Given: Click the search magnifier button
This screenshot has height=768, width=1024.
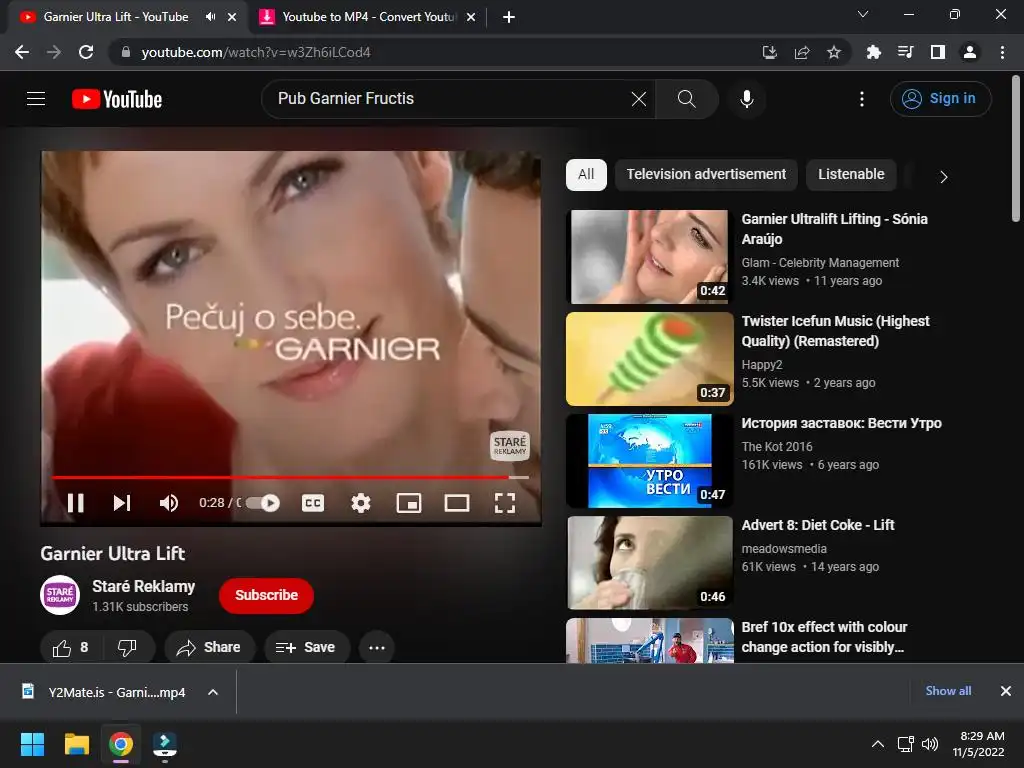Looking at the screenshot, I should click(x=686, y=99).
